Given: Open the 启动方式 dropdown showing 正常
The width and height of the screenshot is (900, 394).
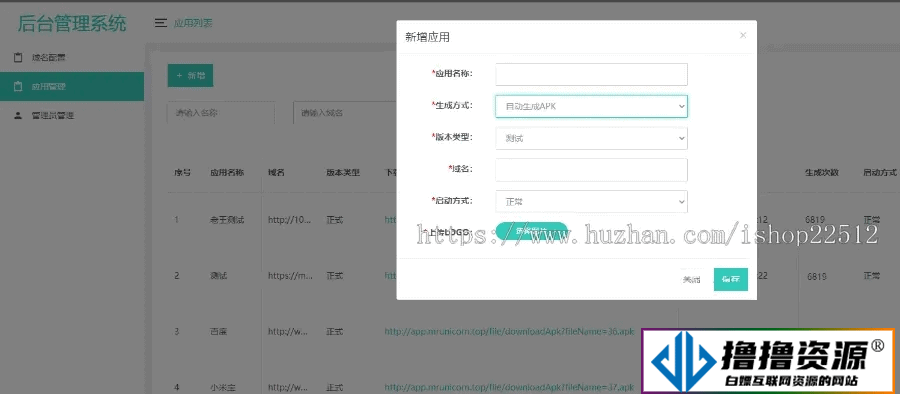Looking at the screenshot, I should click(591, 202).
